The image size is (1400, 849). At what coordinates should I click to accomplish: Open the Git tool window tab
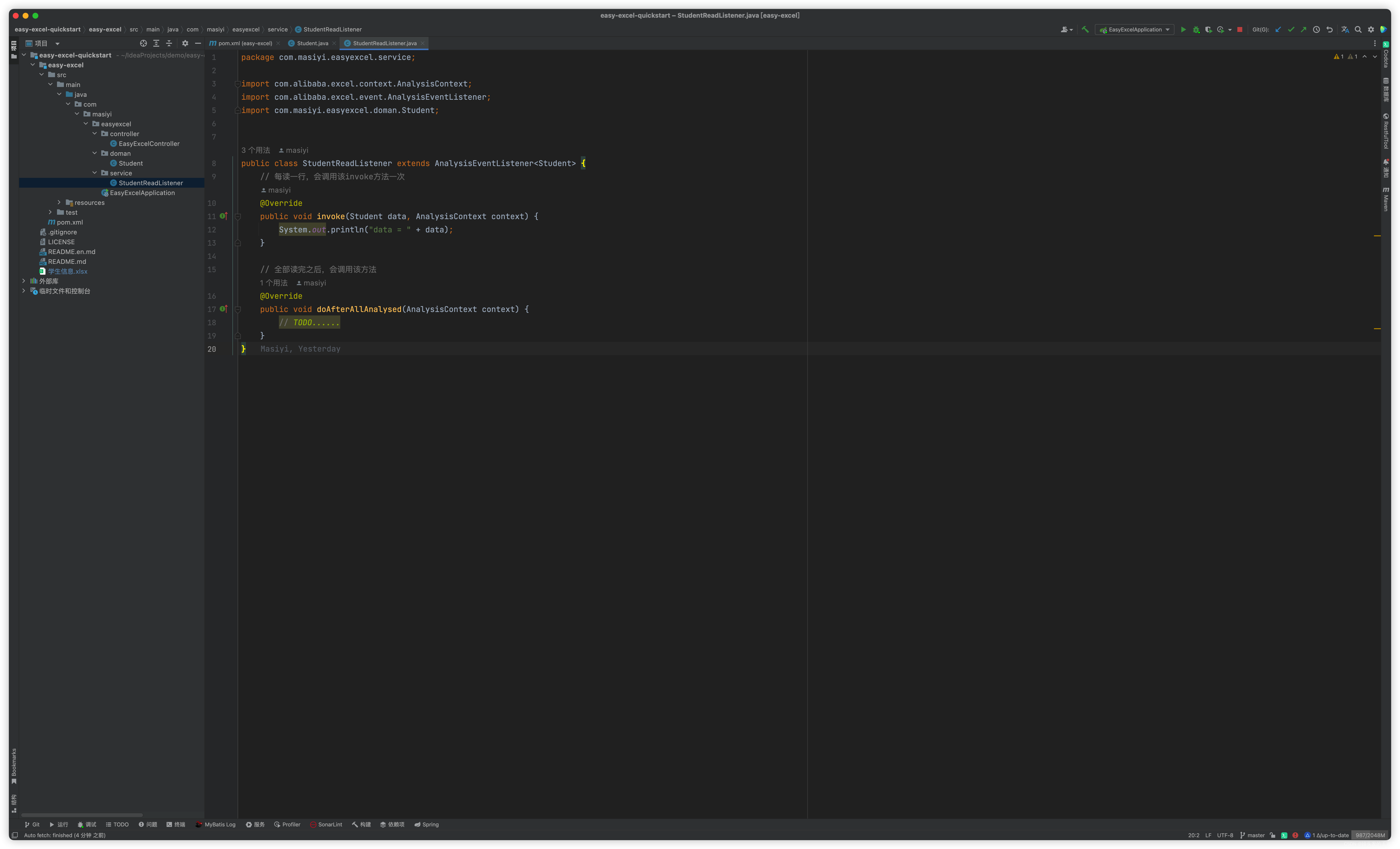click(32, 825)
